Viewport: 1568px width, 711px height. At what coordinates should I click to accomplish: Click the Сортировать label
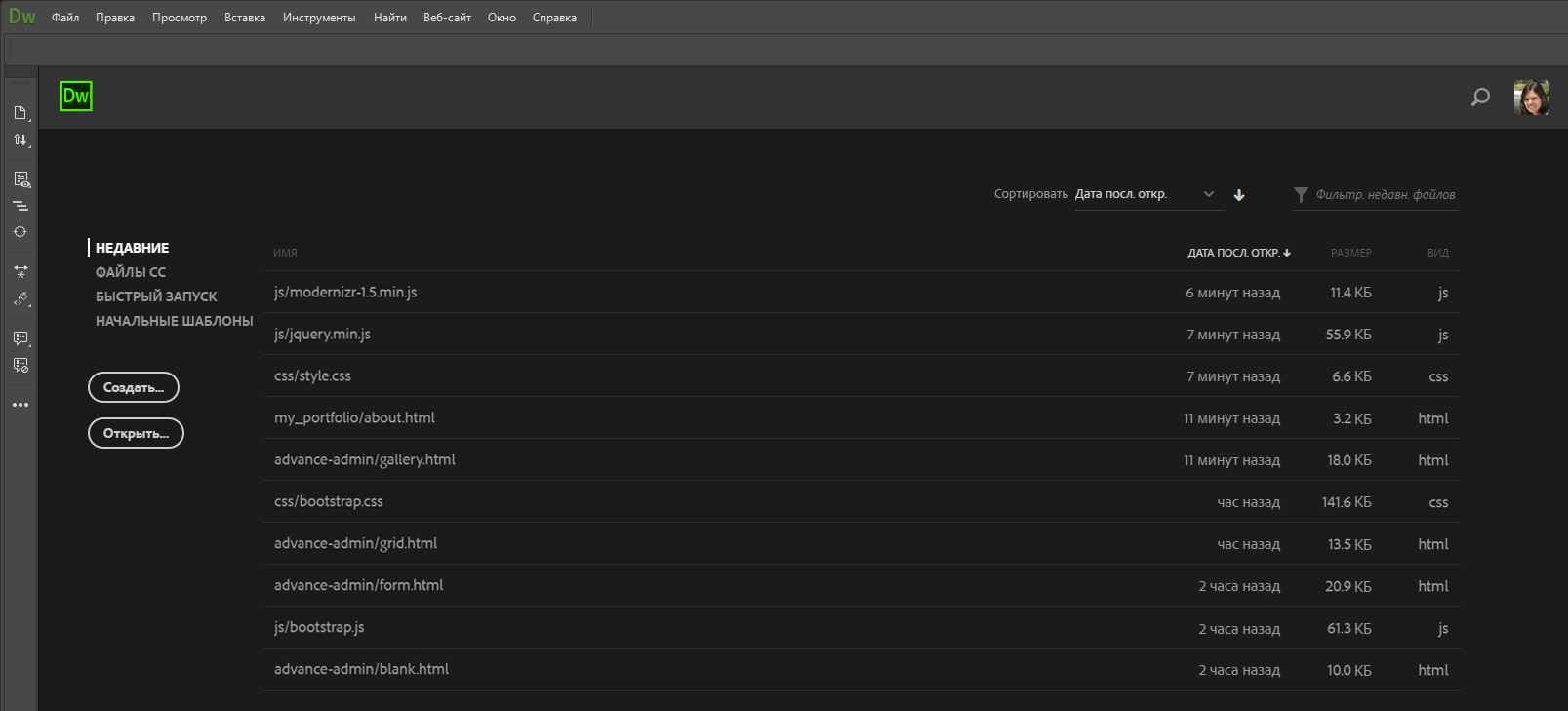click(x=1031, y=194)
